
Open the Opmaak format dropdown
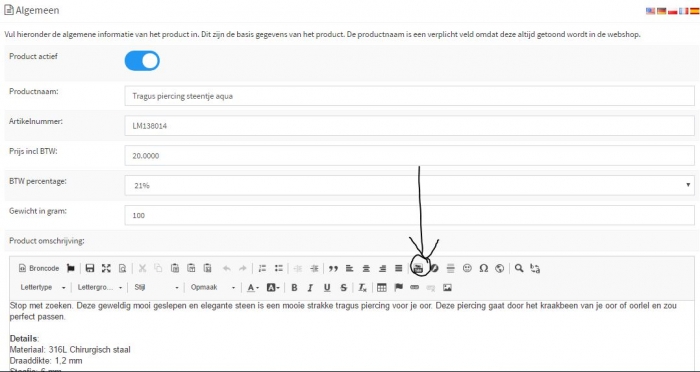(x=213, y=288)
